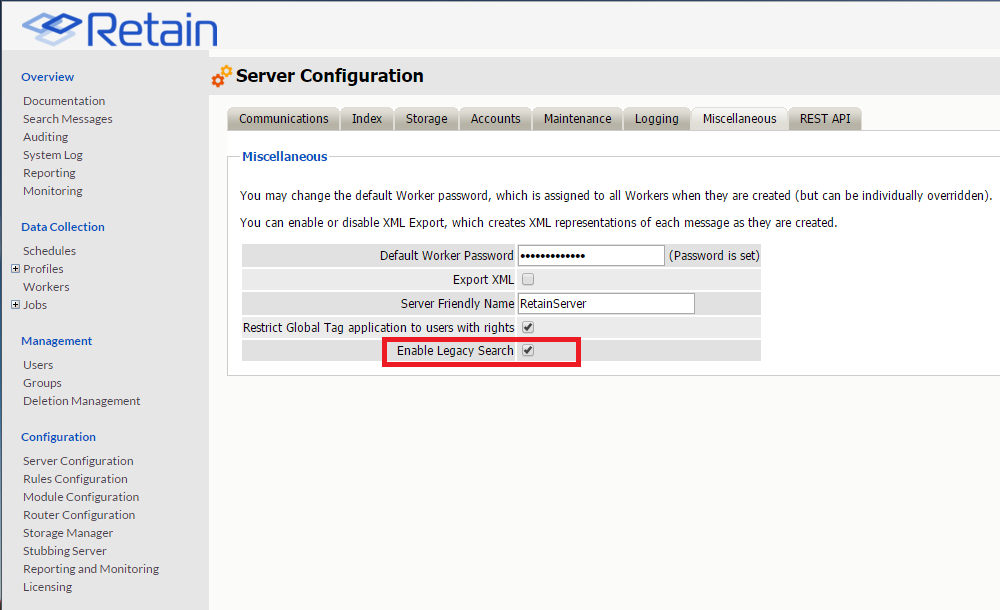Go to the Accounts tab

[496, 119]
